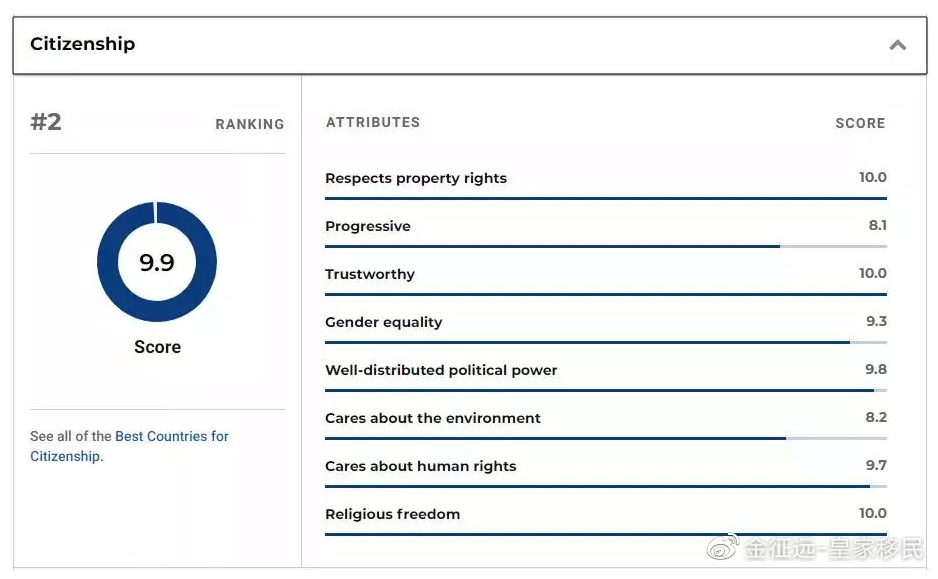This screenshot has width=938, height=579.
Task: Click the Citizenship section header title
Action: coord(83,44)
